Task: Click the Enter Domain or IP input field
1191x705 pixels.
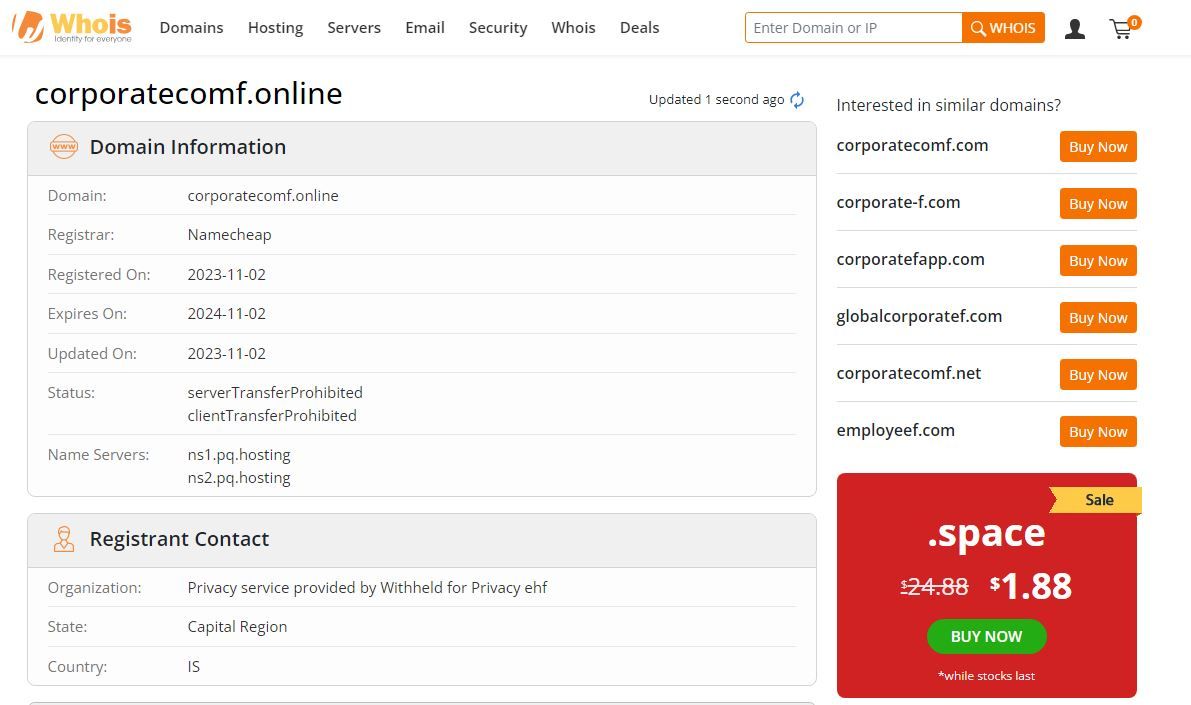Action: (x=853, y=27)
